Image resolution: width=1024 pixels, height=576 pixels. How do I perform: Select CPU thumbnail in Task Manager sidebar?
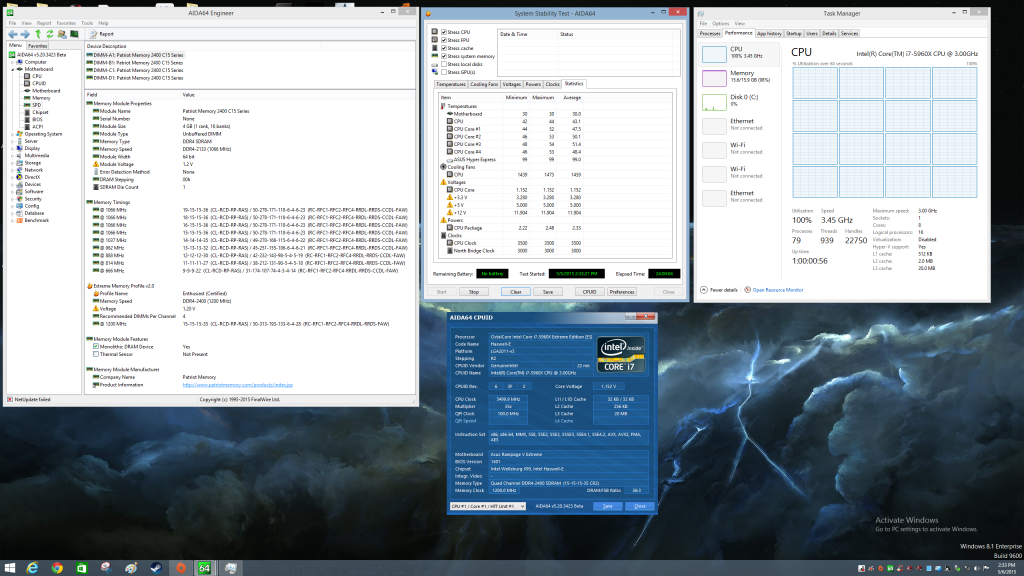point(714,54)
